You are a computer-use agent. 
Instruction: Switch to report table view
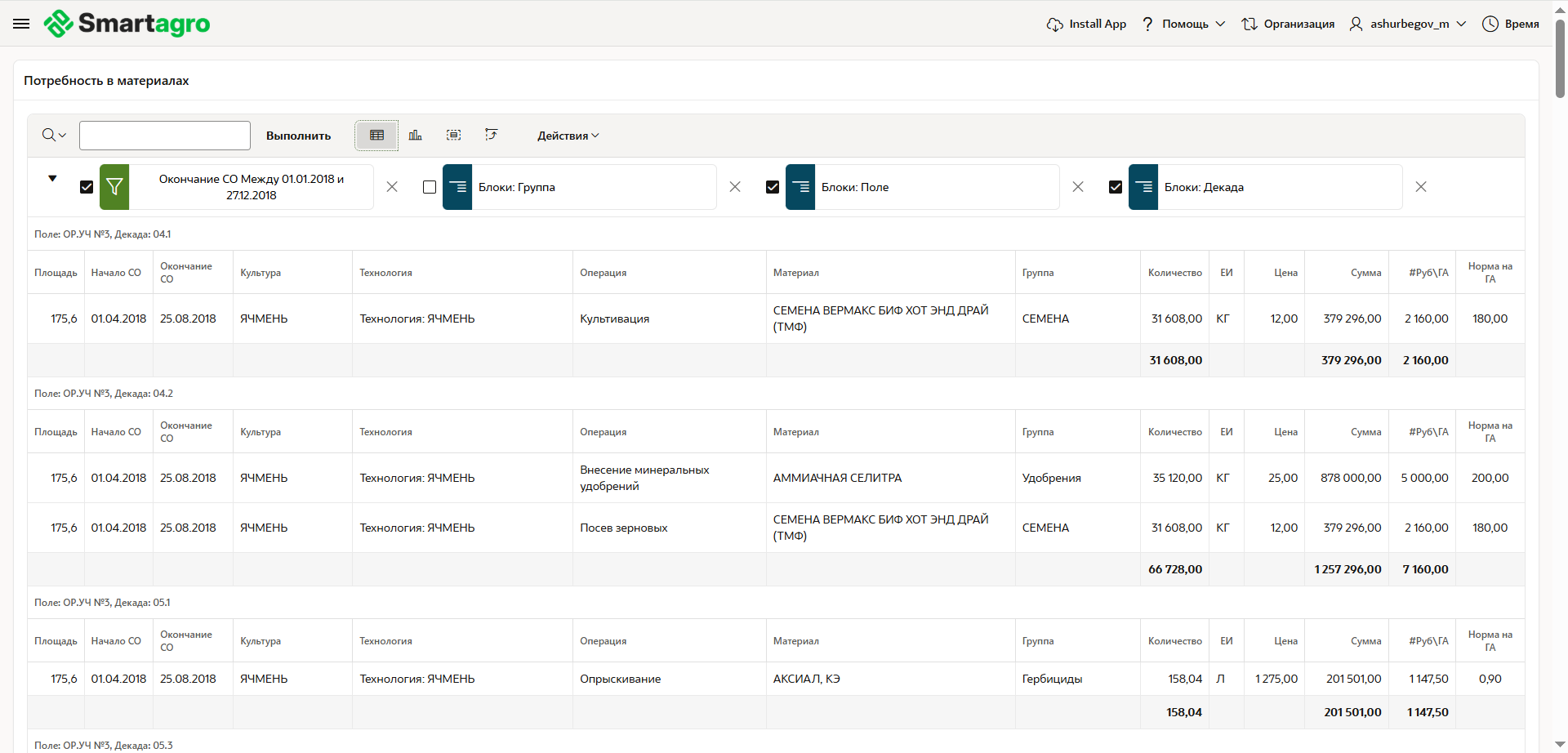click(376, 136)
